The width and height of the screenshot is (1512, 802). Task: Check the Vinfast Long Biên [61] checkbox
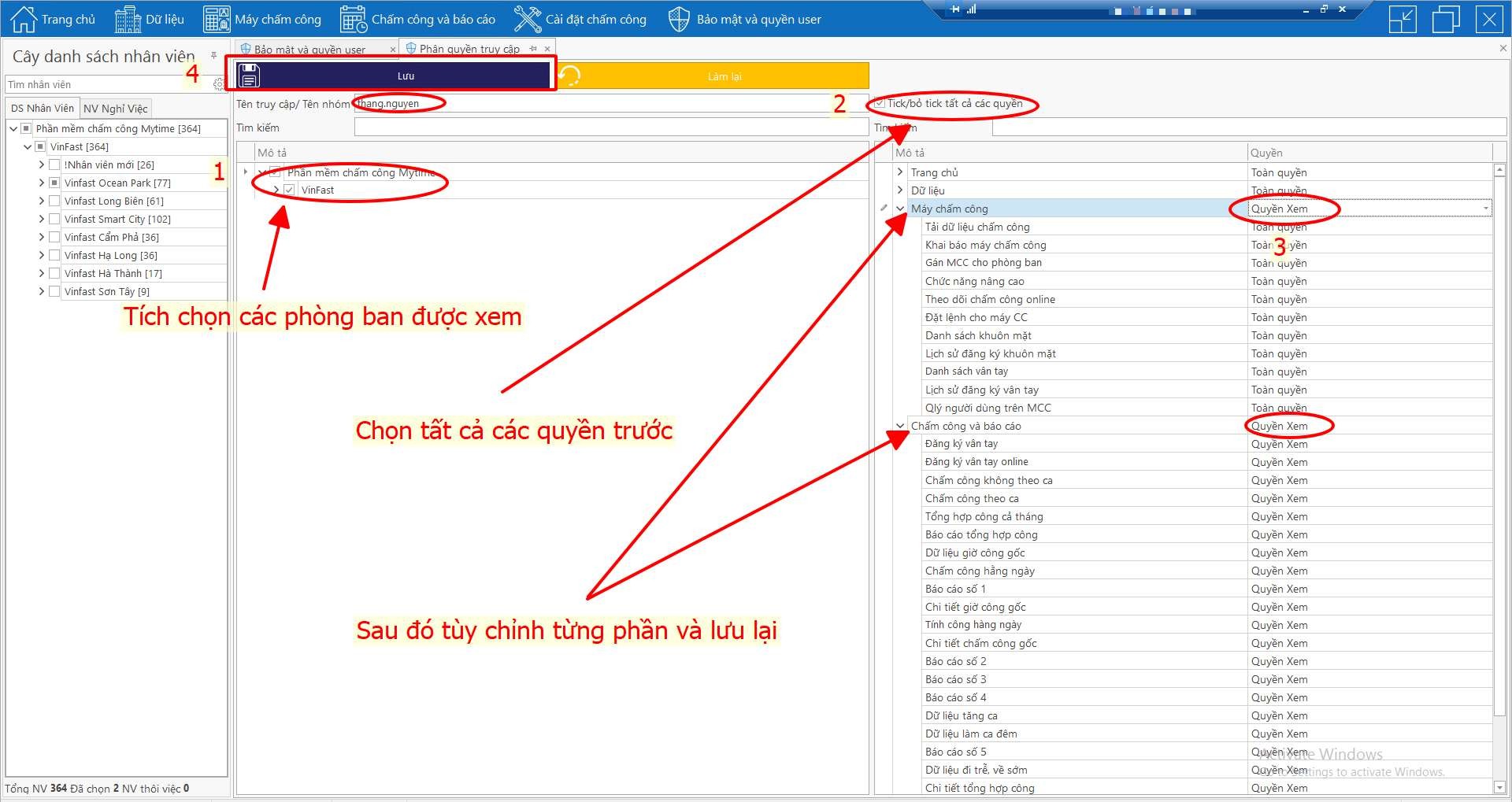coord(54,201)
